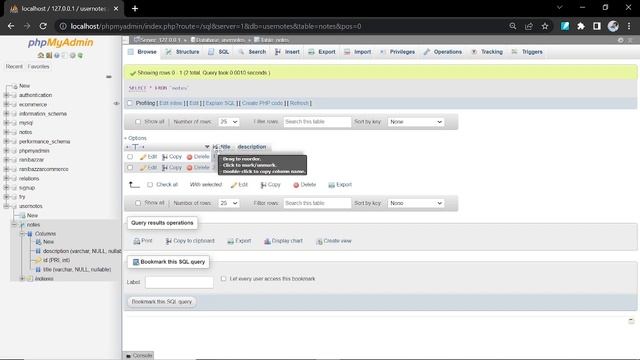This screenshot has width=640, height=360.
Task: Collapse the navigation panel tree icon
Action: point(109,77)
